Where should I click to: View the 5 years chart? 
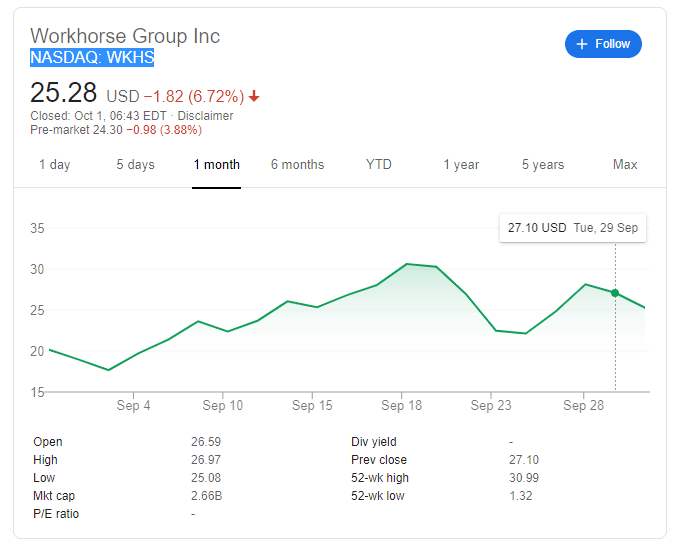tap(543, 165)
